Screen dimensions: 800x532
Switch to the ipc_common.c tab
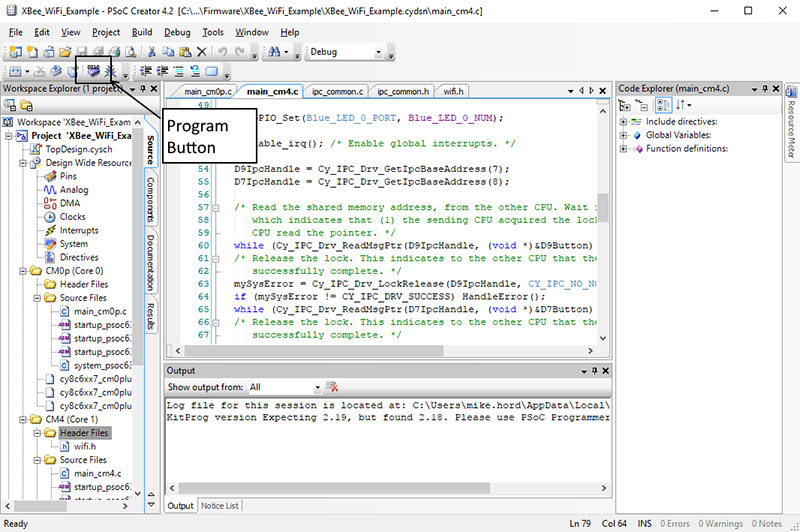tap(337, 92)
